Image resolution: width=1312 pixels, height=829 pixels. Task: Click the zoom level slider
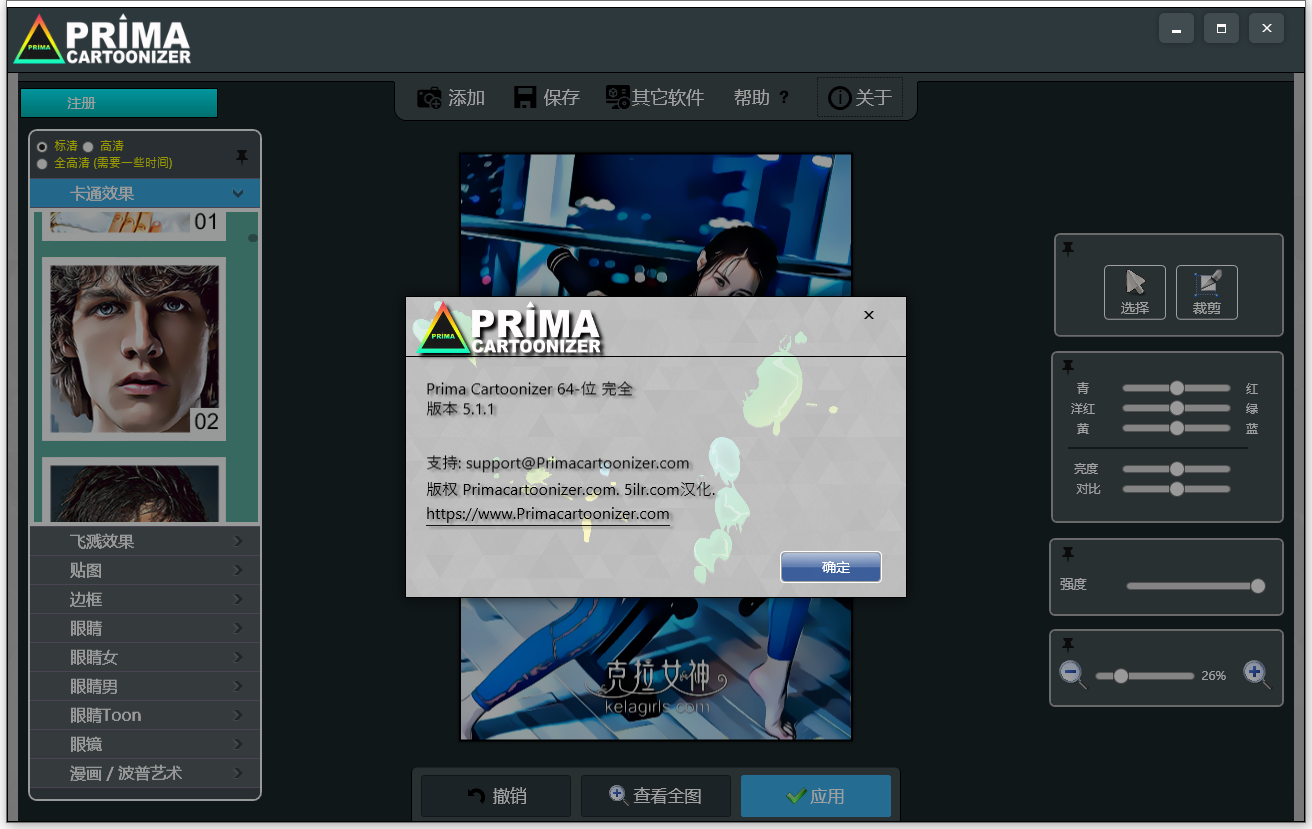point(1145,676)
